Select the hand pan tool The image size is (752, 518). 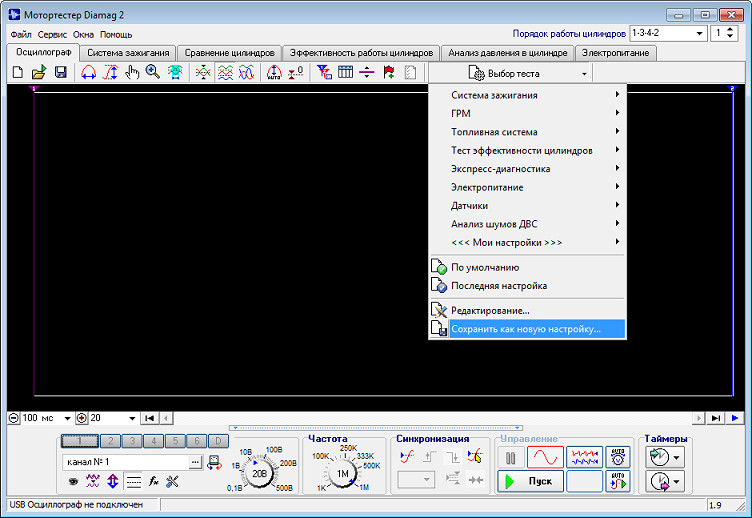(132, 72)
